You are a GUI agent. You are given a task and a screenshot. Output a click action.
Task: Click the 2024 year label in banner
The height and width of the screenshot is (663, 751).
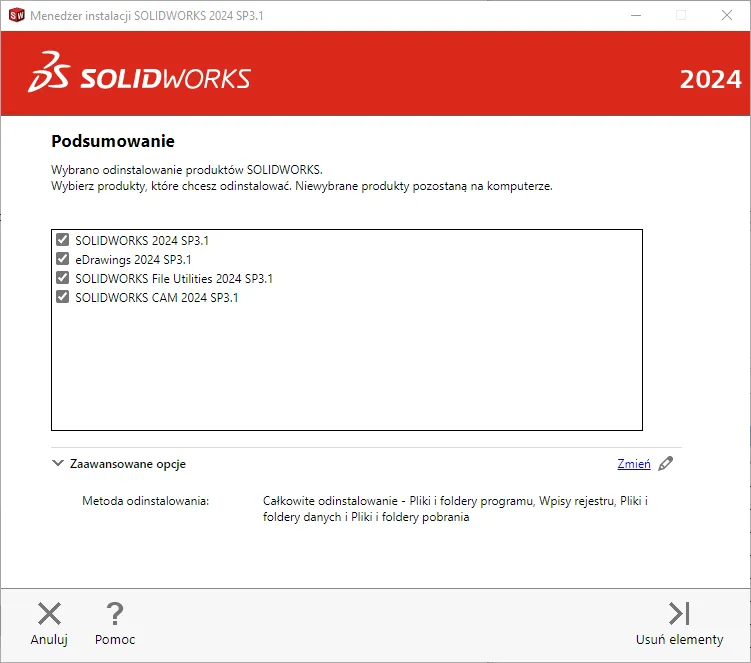[711, 80]
